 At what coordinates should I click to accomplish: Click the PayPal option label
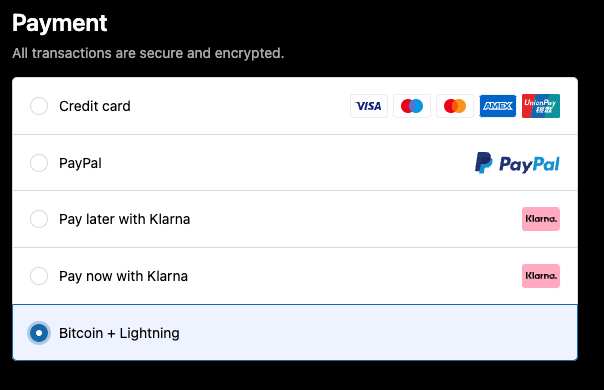[x=80, y=163]
